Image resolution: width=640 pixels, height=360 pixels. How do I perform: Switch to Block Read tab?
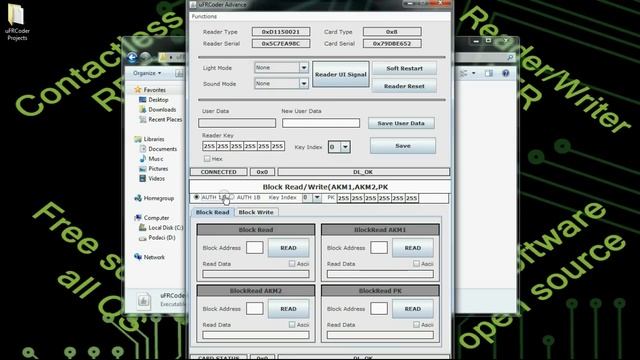click(x=213, y=212)
